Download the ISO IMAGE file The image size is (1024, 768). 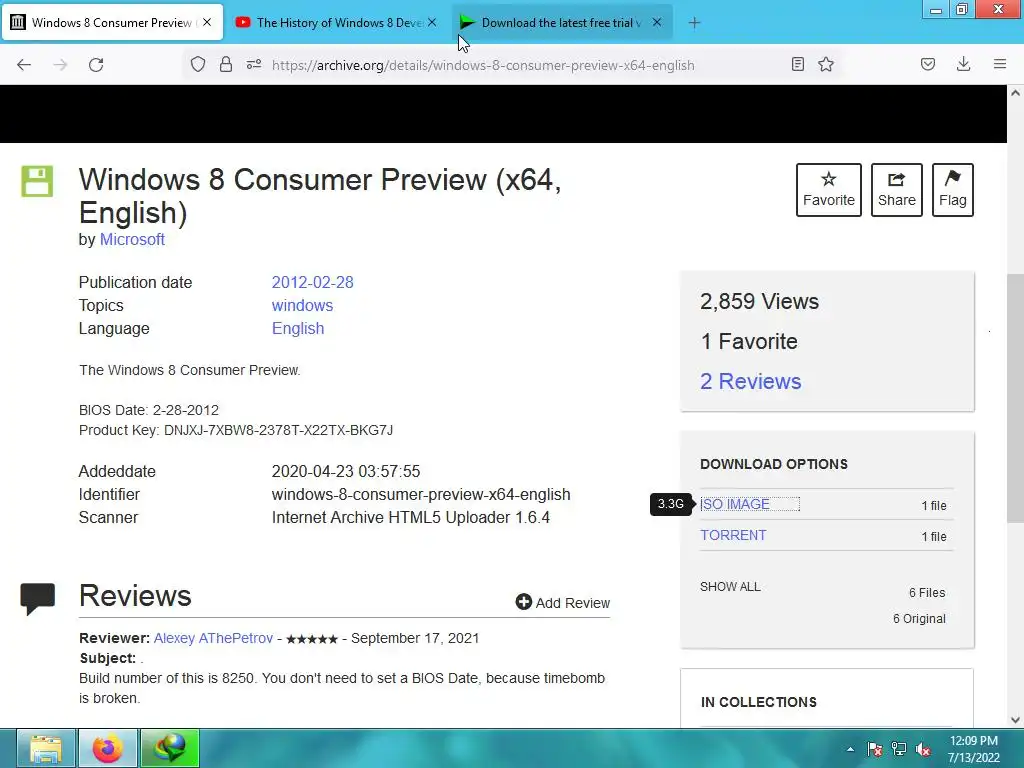coord(735,504)
